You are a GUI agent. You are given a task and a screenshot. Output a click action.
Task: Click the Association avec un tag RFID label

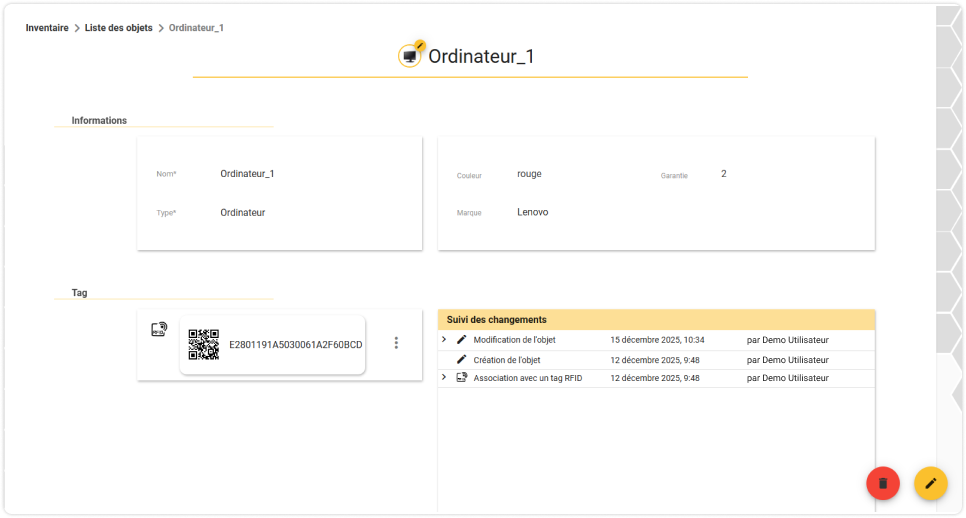(527, 378)
